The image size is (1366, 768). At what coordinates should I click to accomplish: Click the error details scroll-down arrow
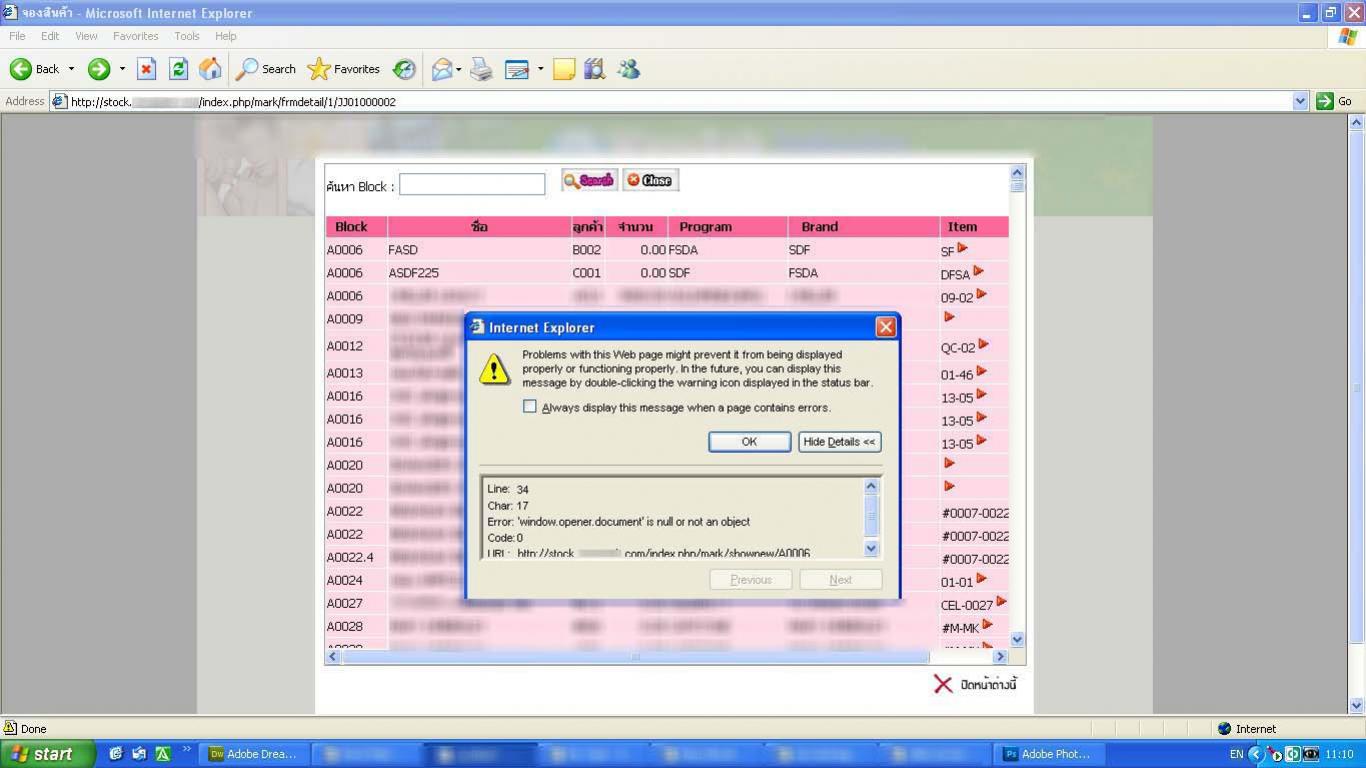pos(870,548)
